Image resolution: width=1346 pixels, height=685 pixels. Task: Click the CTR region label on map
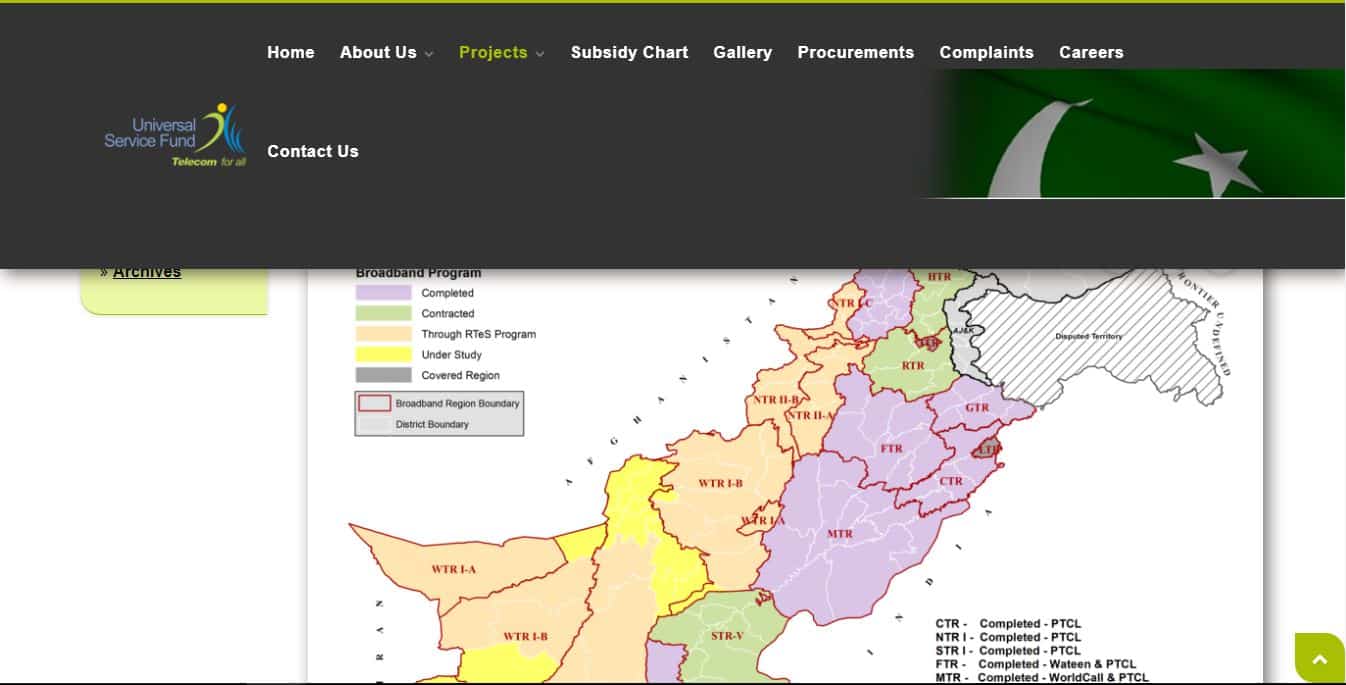coord(951,481)
